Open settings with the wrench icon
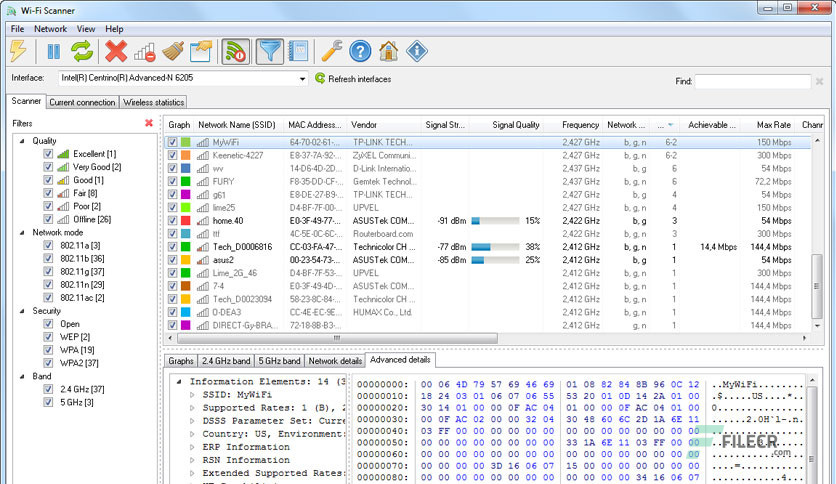Screen dimensions: 836x484 332,52
